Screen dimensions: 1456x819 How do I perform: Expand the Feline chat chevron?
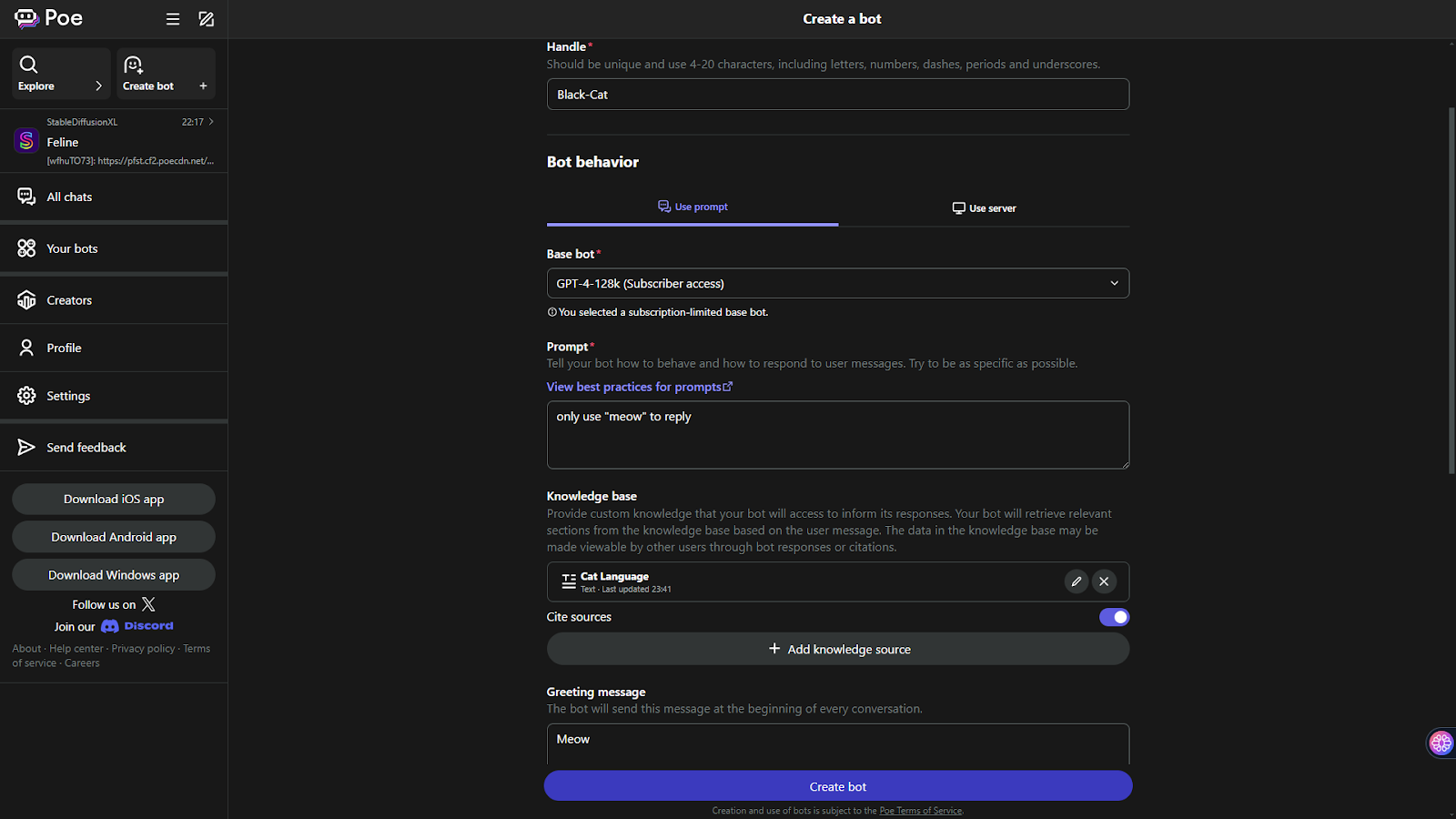[x=211, y=122]
